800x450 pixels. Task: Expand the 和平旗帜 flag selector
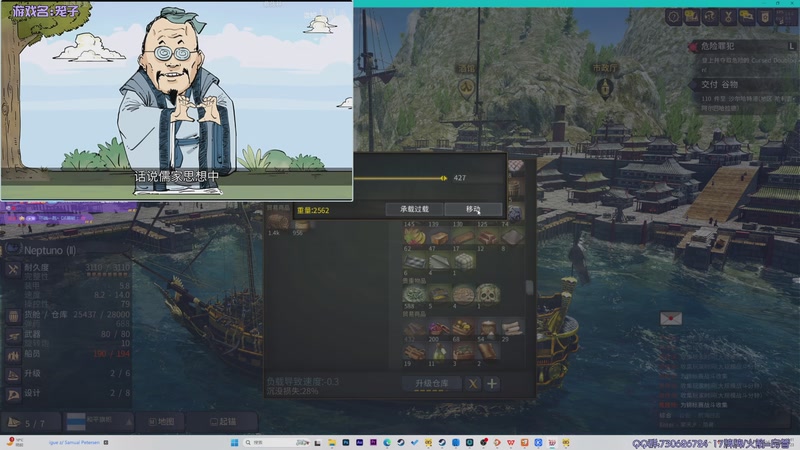coord(100,422)
